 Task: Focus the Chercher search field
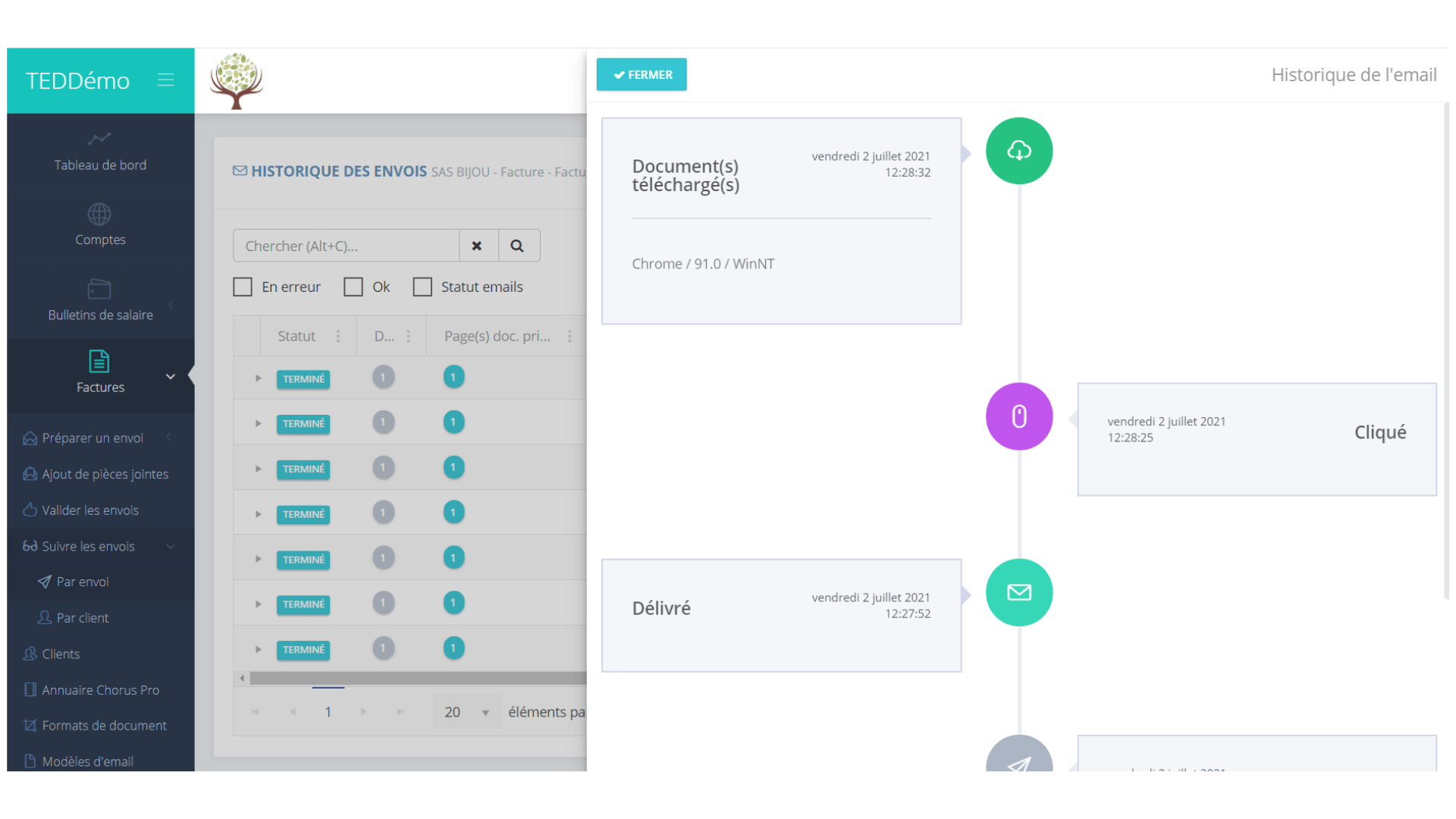tap(346, 246)
